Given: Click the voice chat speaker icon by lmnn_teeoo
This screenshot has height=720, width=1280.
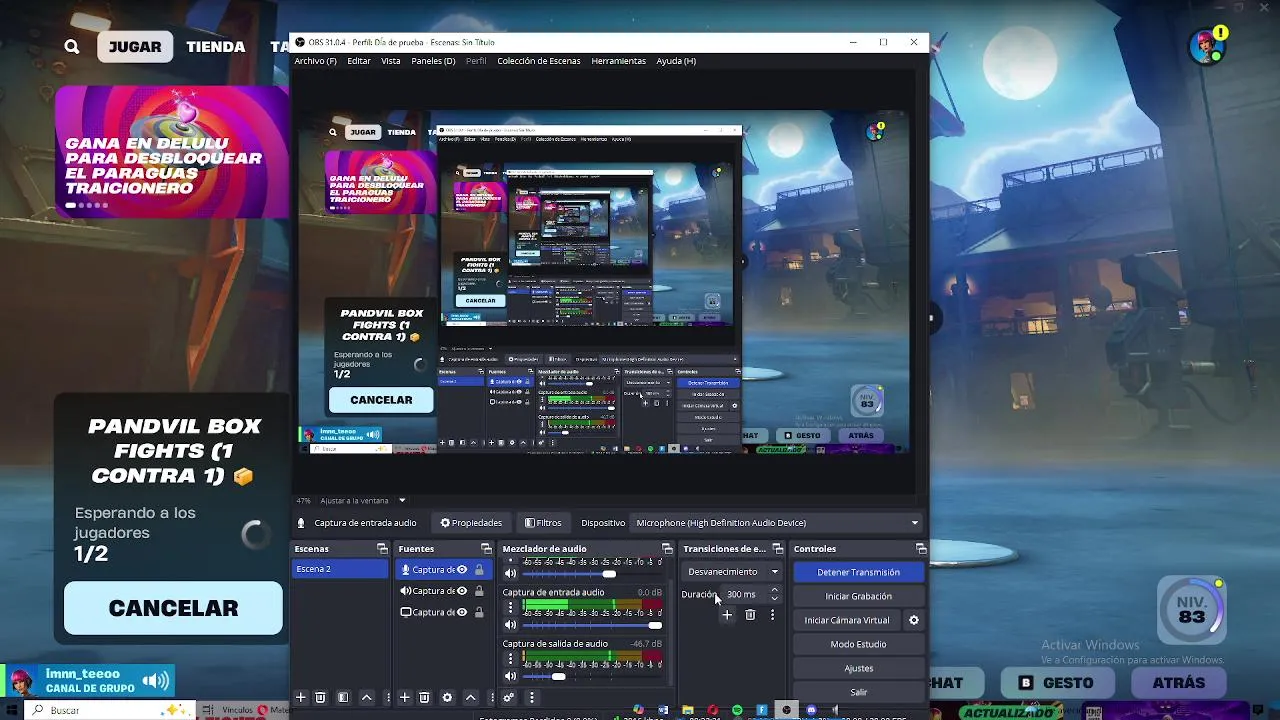Looking at the screenshot, I should (x=155, y=681).
